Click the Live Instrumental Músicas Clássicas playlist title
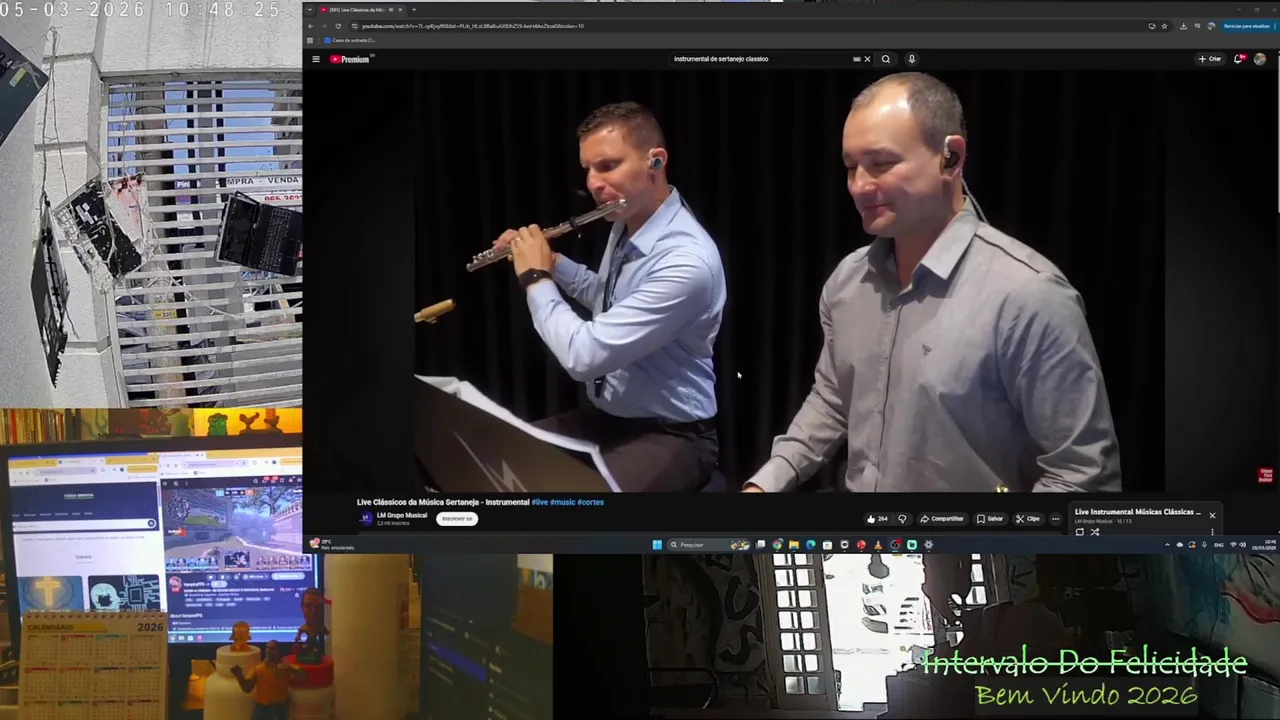1280x720 pixels. pyautogui.click(x=1138, y=512)
